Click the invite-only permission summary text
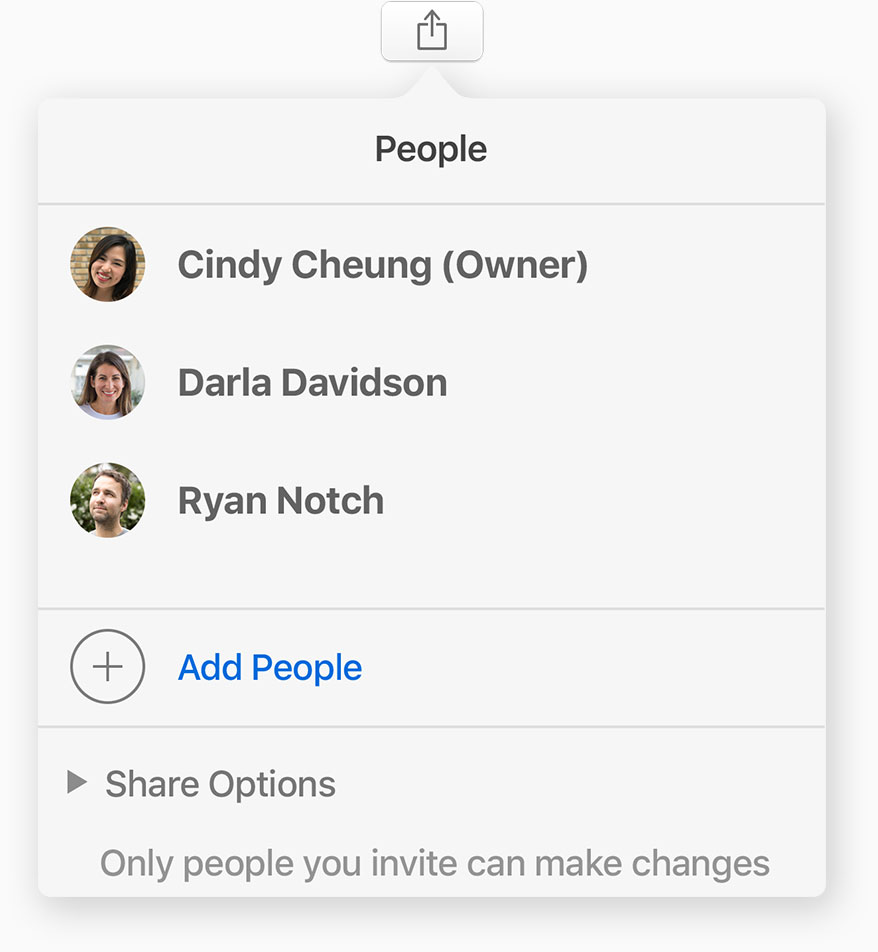878x952 pixels. click(x=435, y=862)
